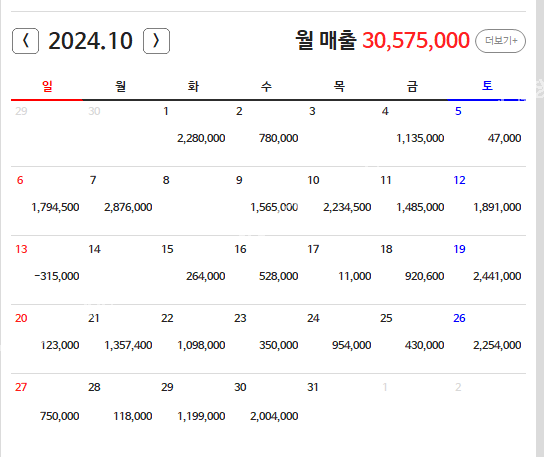Select the negative amount -315,000 on the 13th

(57, 276)
